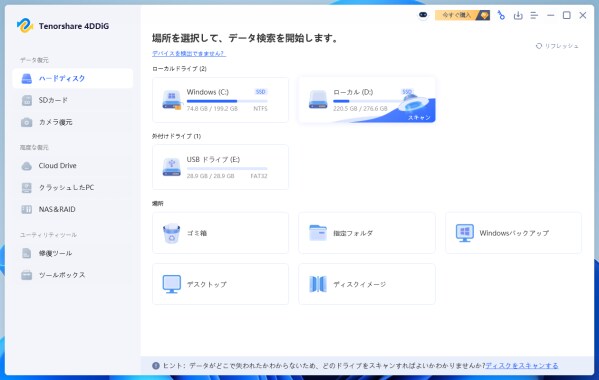Image resolution: width=599 pixels, height=380 pixels.
Task: Open 修復ツール utility
Action: 73,253
